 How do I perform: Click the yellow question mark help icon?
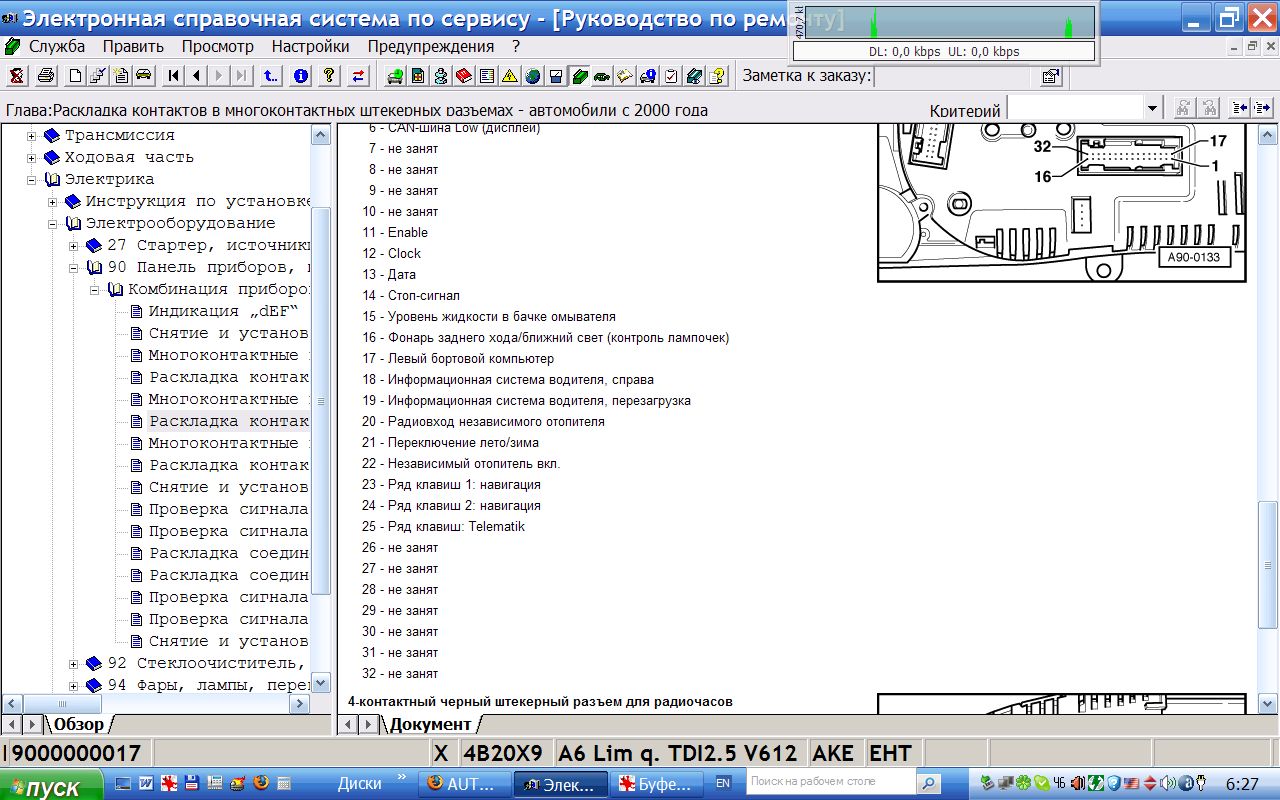[329, 76]
